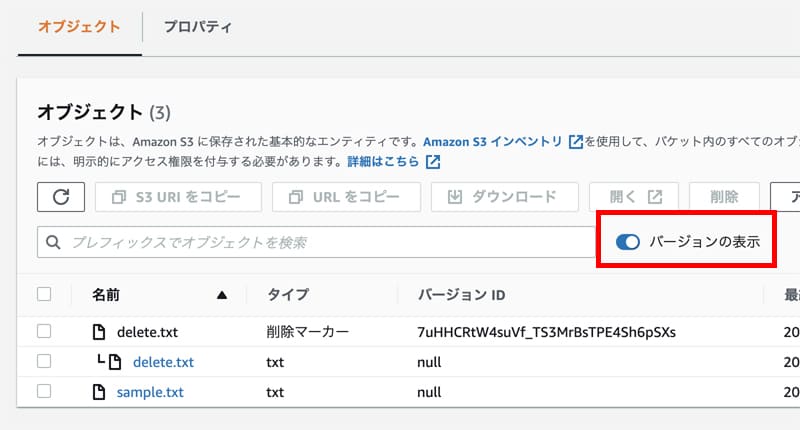
Task: Select the オブジェクト tab
Action: (79, 27)
